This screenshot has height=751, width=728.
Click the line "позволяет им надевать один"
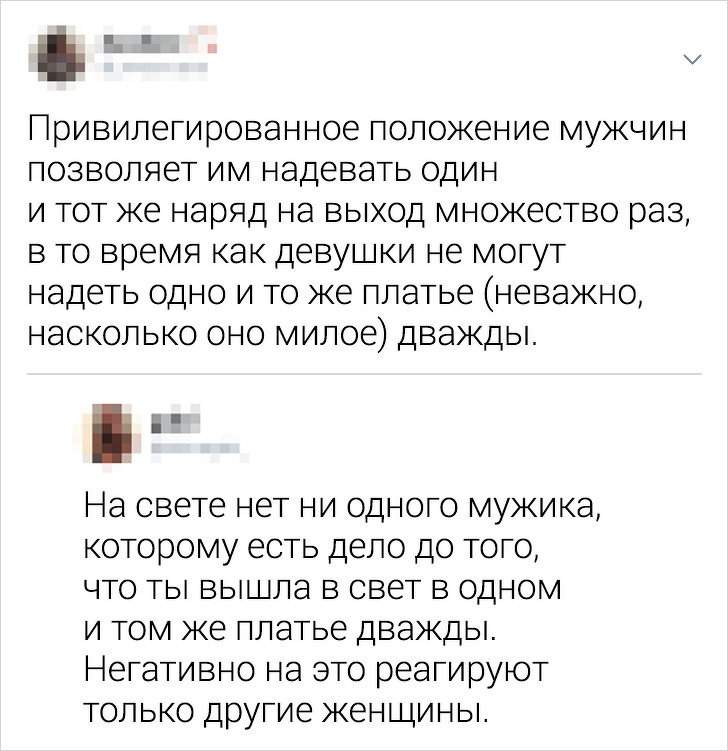pyautogui.click(x=262, y=171)
